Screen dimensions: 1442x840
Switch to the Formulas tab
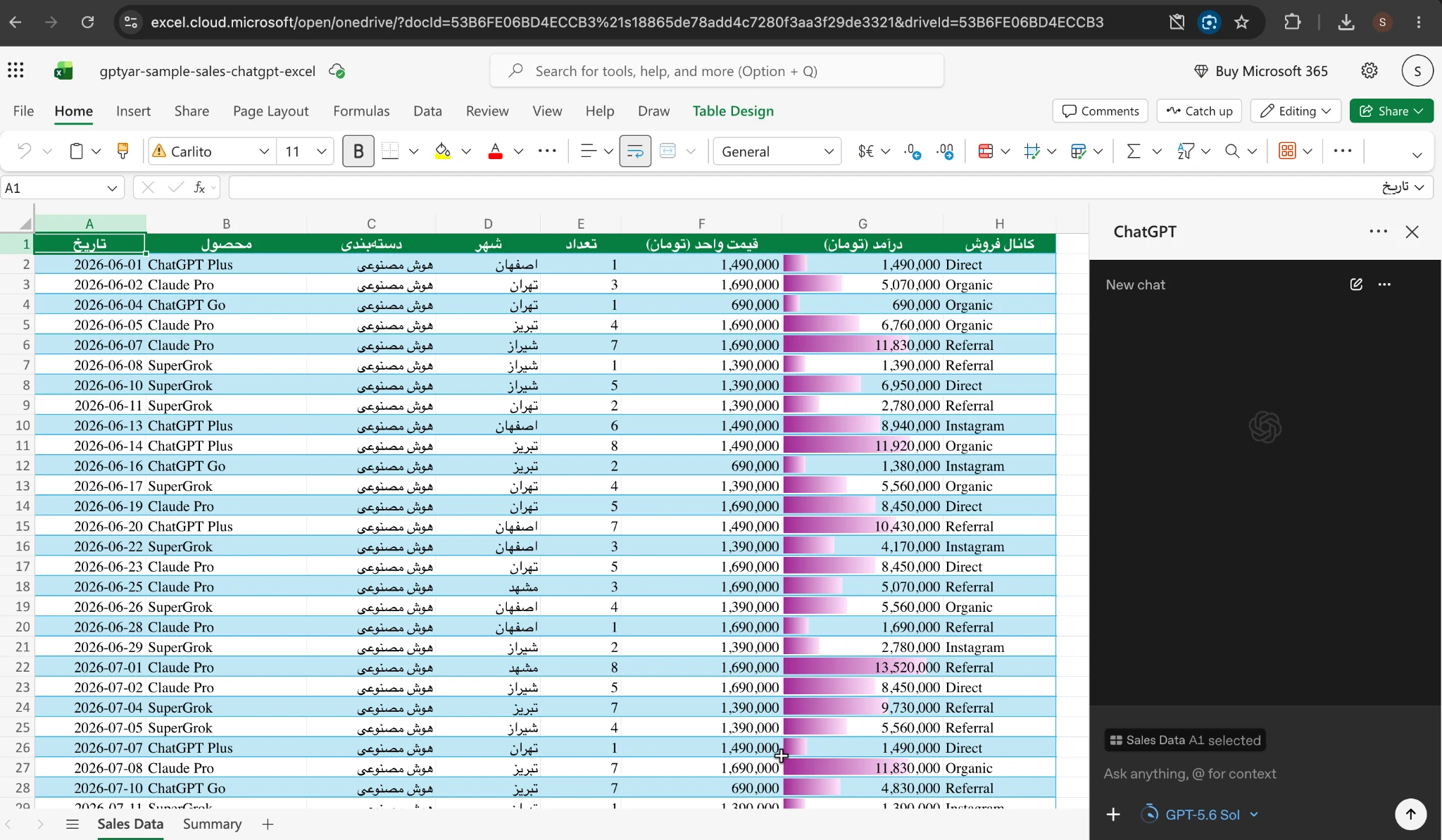(x=361, y=111)
